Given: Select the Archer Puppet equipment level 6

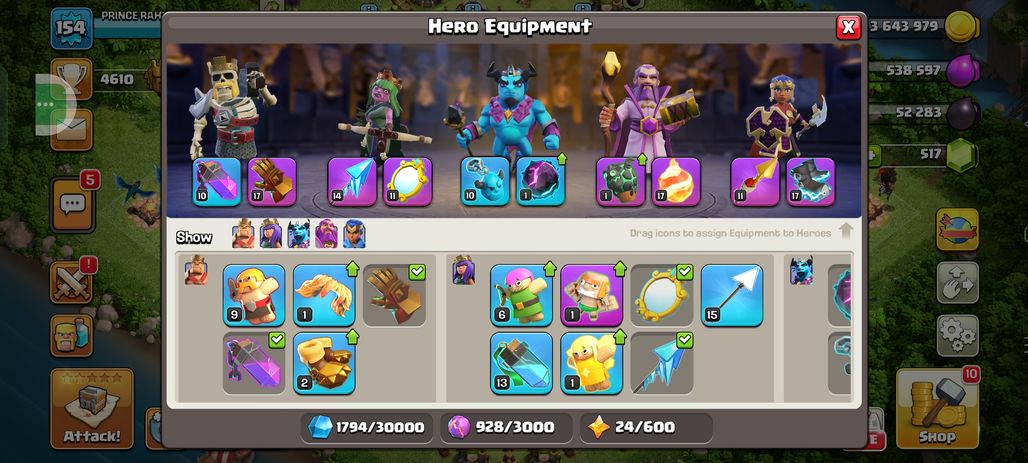Looking at the screenshot, I should coord(521,295).
